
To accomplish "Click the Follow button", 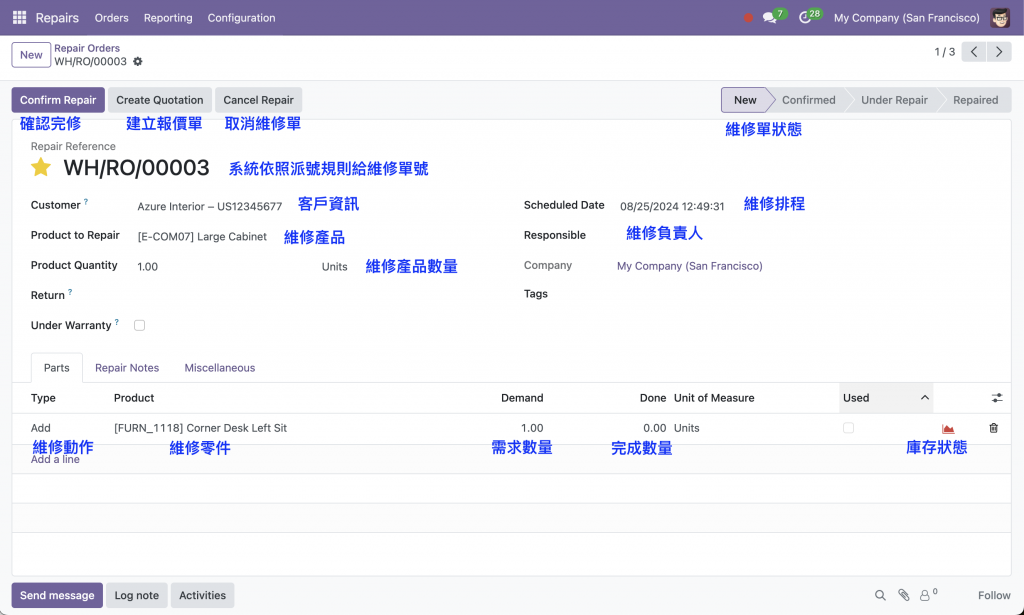I will (994, 595).
